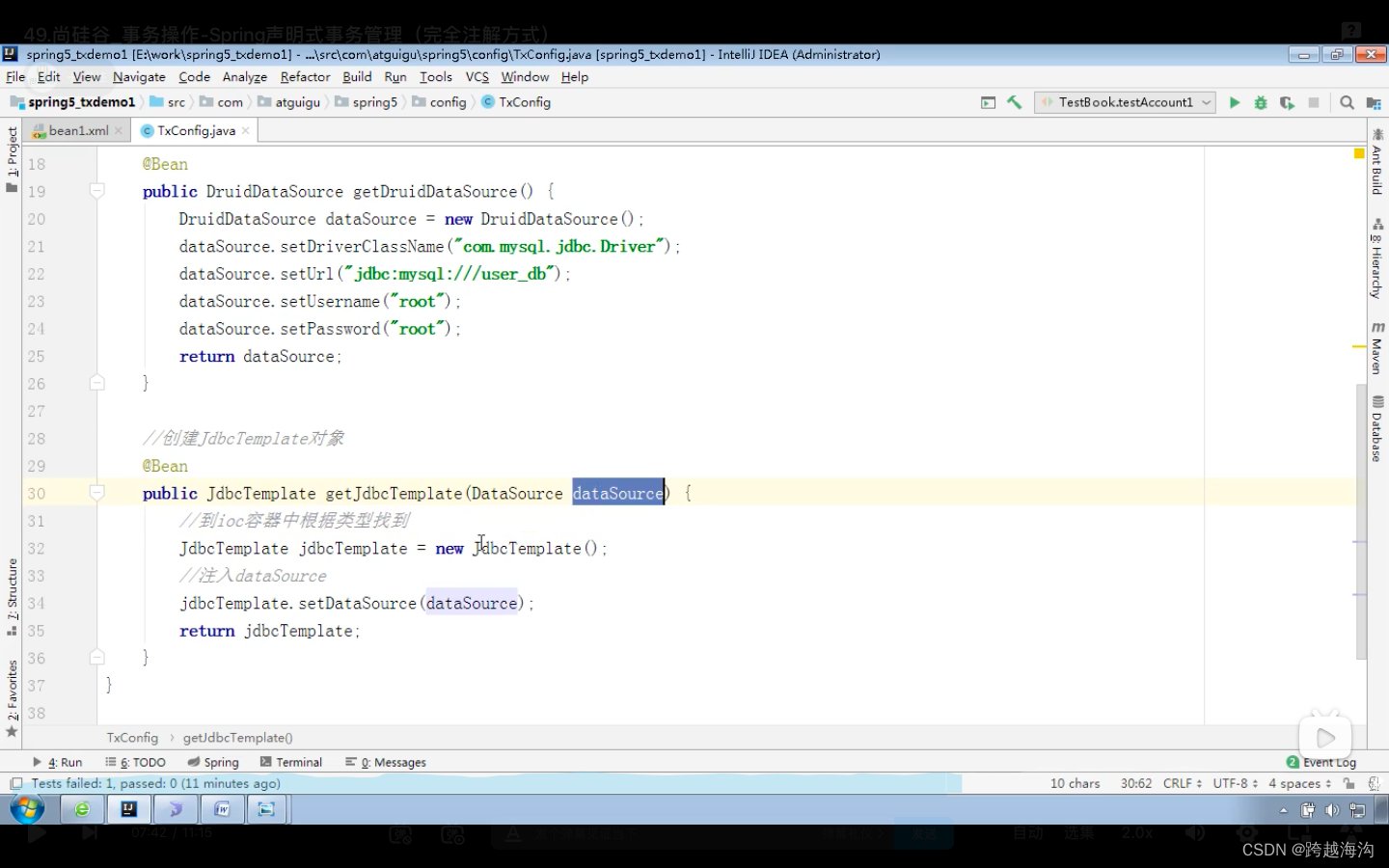Screen dimensions: 1389x868
Task: Open the VCS menu
Action: pyautogui.click(x=477, y=77)
